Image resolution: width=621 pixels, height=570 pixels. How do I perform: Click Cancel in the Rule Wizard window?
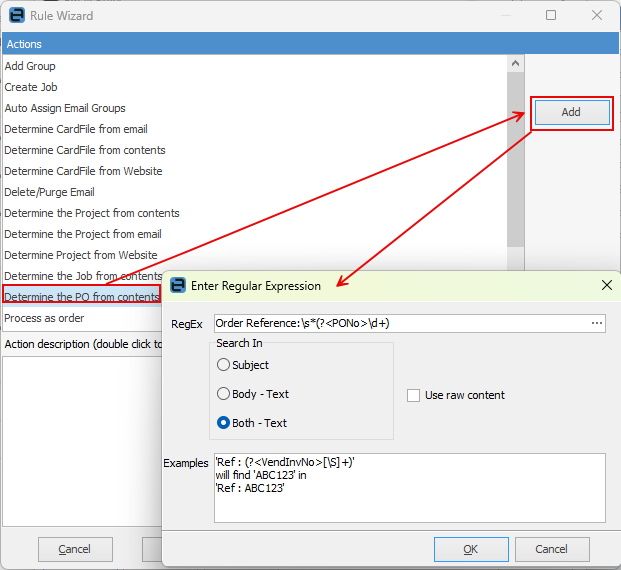coord(75,549)
